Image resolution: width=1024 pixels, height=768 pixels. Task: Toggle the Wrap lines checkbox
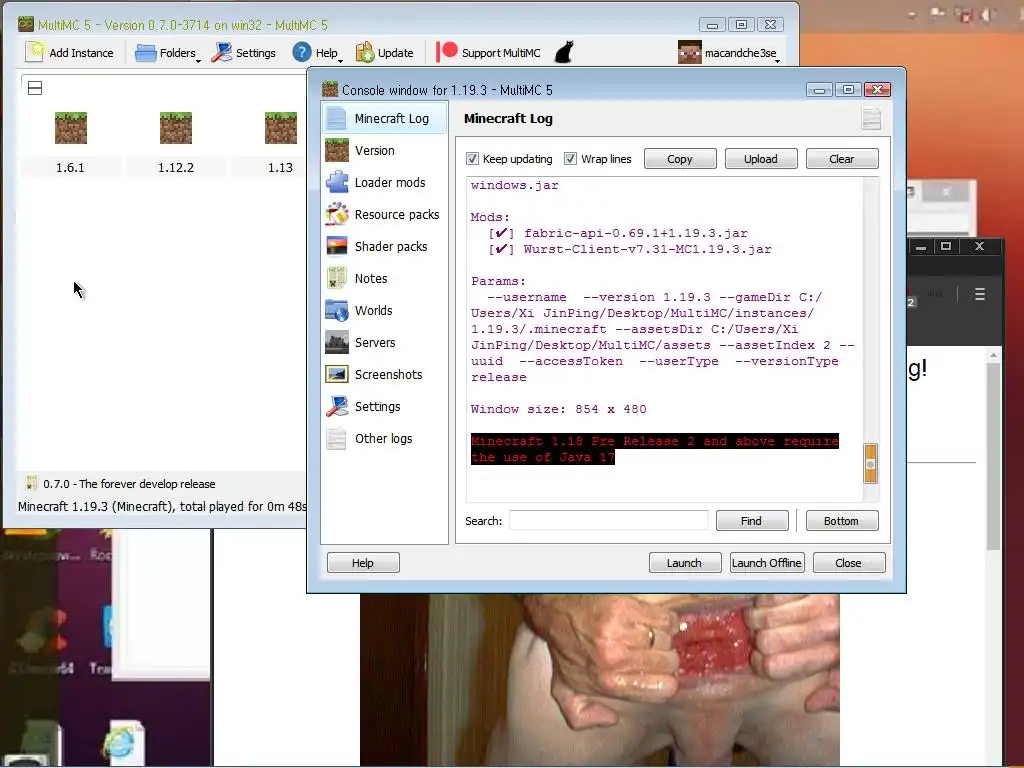tap(570, 159)
